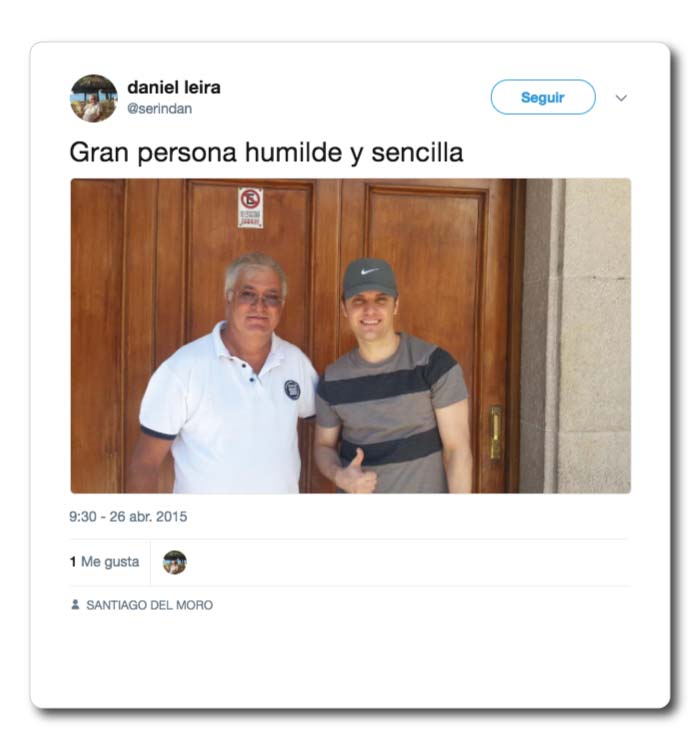The height and width of the screenshot is (750, 700).
Task: View the '1 Me gusta' likes list
Action: (x=104, y=562)
